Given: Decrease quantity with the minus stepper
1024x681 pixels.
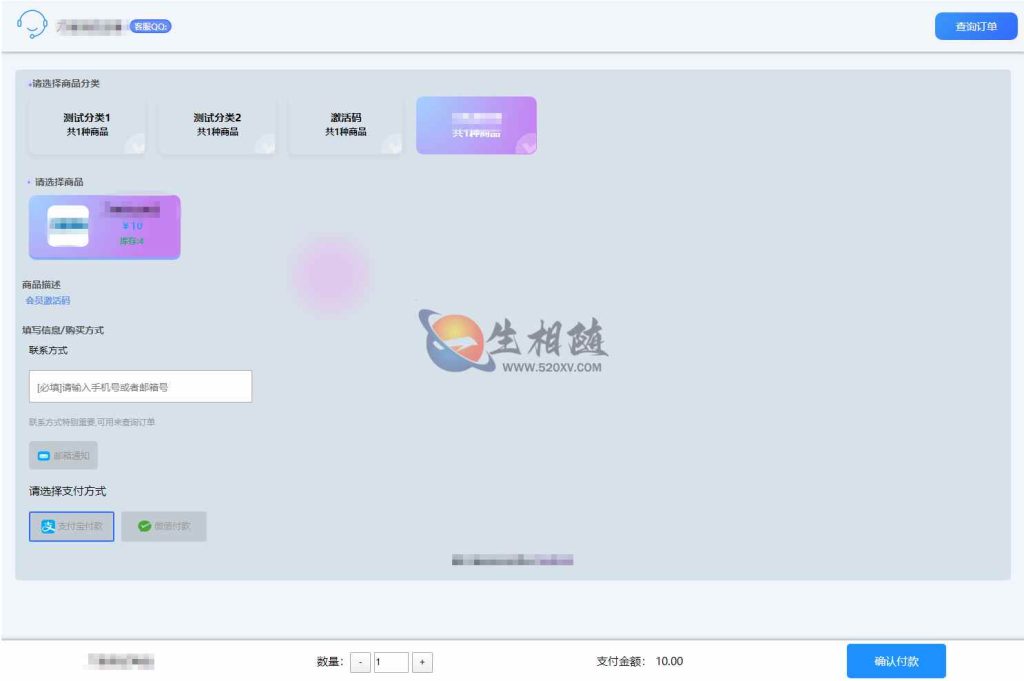Looking at the screenshot, I should pos(360,661).
